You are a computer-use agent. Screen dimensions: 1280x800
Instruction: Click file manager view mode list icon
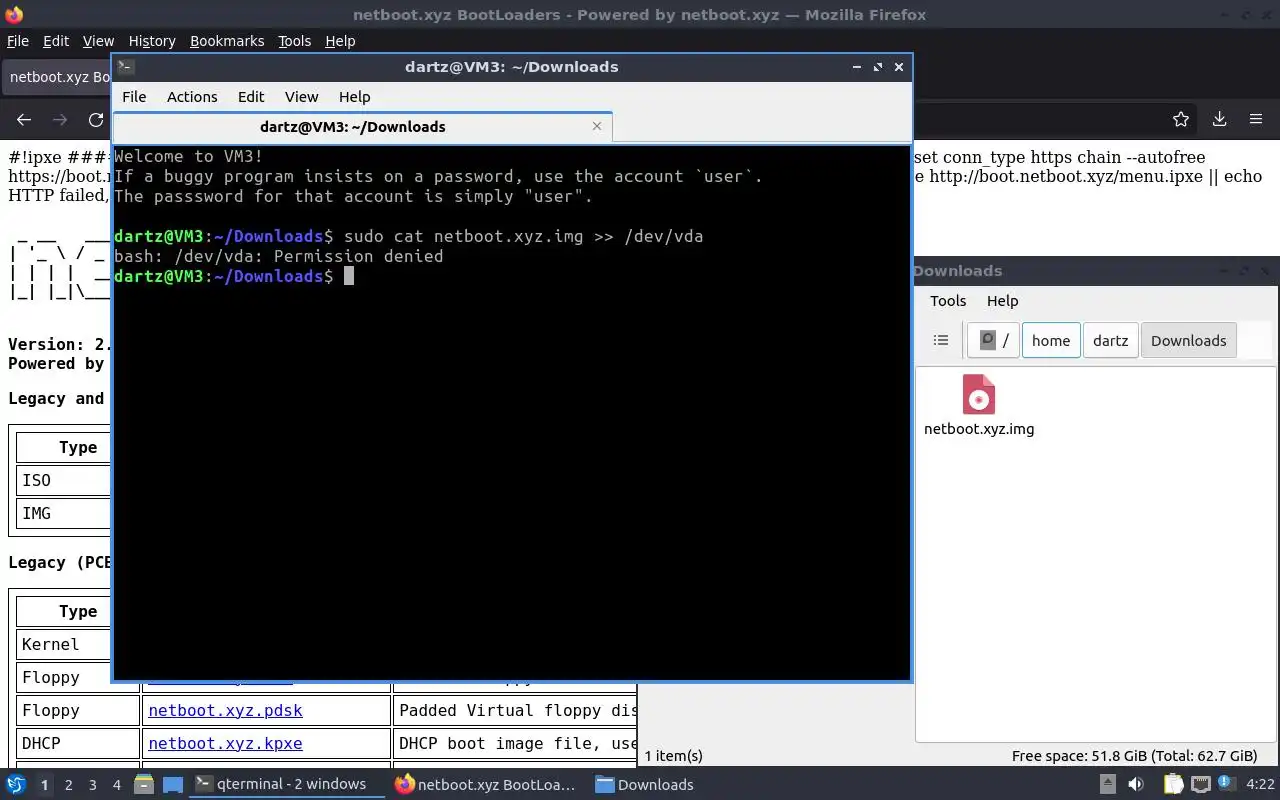(941, 340)
